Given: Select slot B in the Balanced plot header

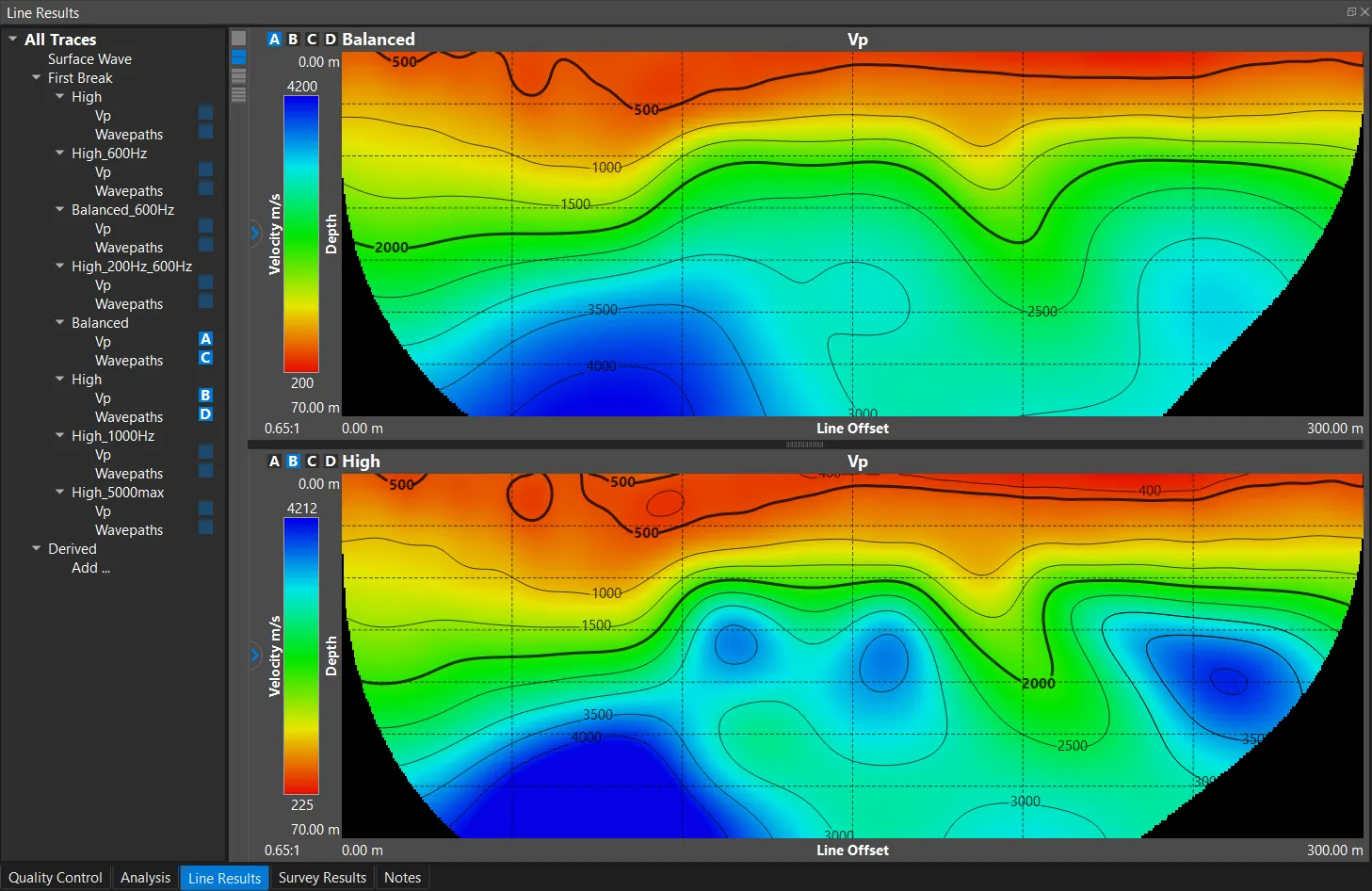Looking at the screenshot, I should 293,40.
